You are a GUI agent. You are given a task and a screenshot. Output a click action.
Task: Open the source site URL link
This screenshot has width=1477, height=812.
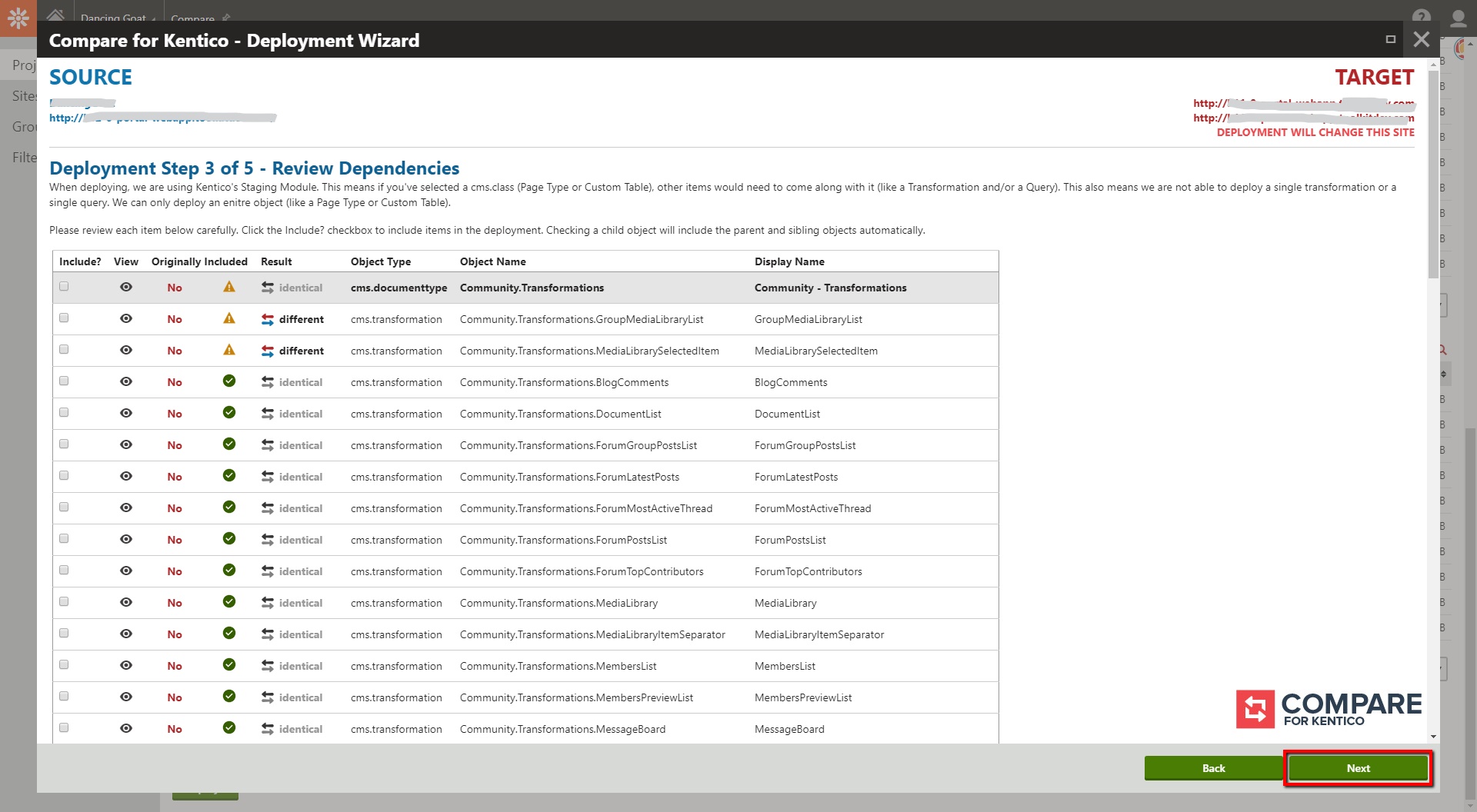[163, 118]
